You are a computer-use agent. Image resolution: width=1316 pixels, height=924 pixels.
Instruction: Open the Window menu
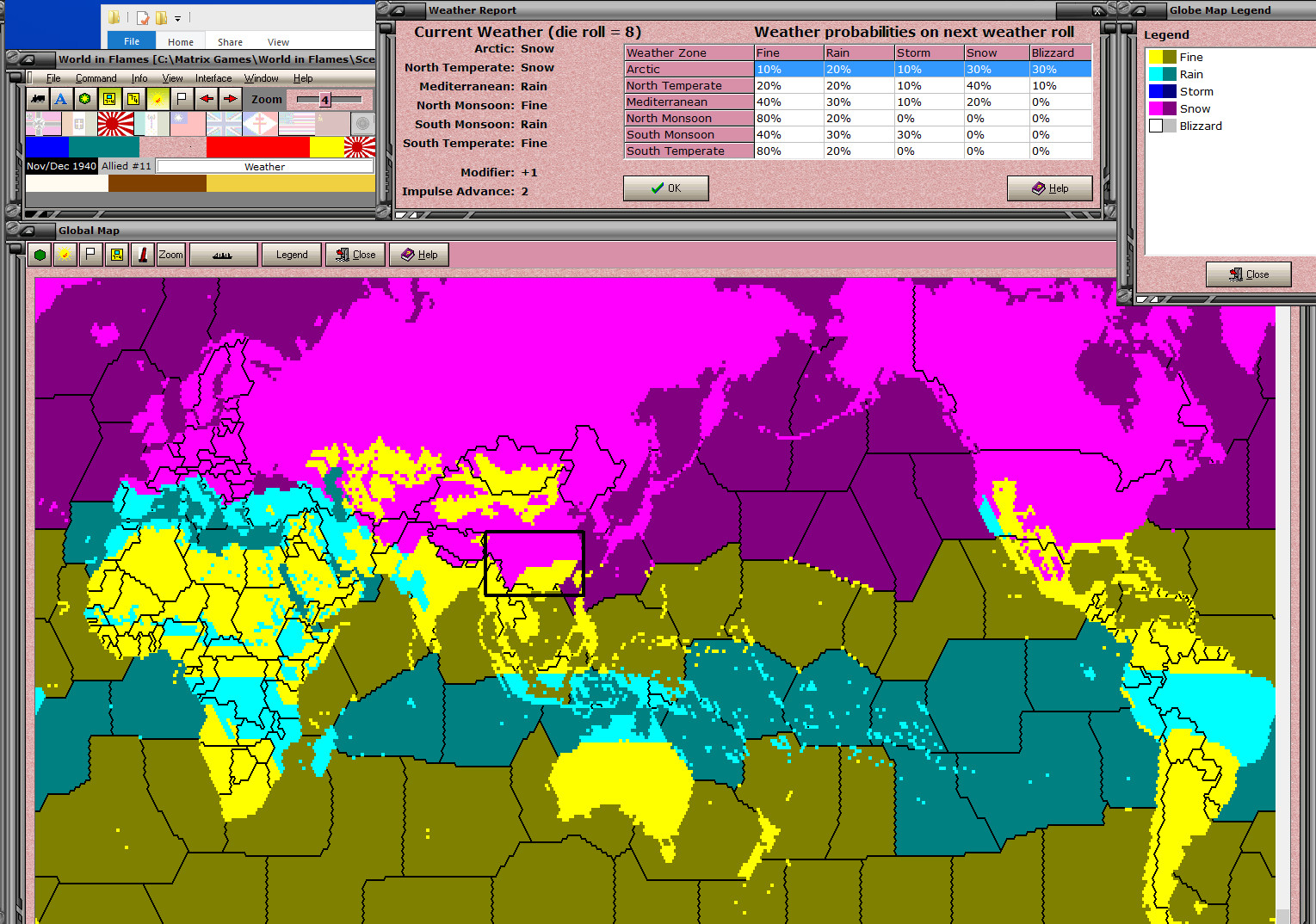pos(262,78)
